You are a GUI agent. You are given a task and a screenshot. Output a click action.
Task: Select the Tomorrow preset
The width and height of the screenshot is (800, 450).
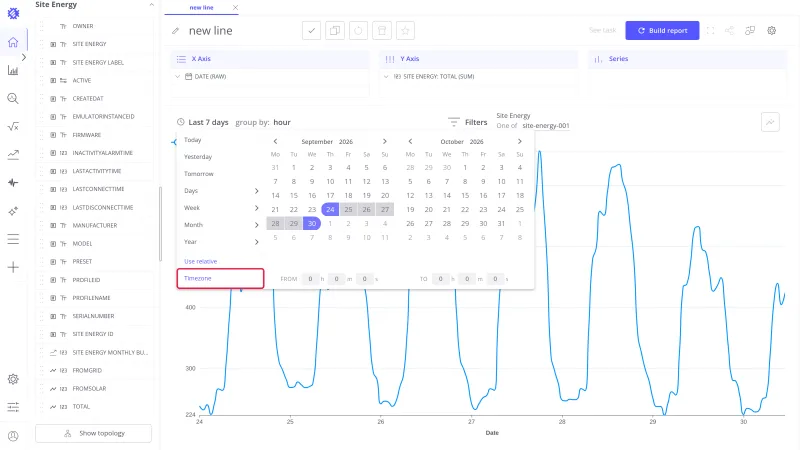pyautogui.click(x=199, y=174)
